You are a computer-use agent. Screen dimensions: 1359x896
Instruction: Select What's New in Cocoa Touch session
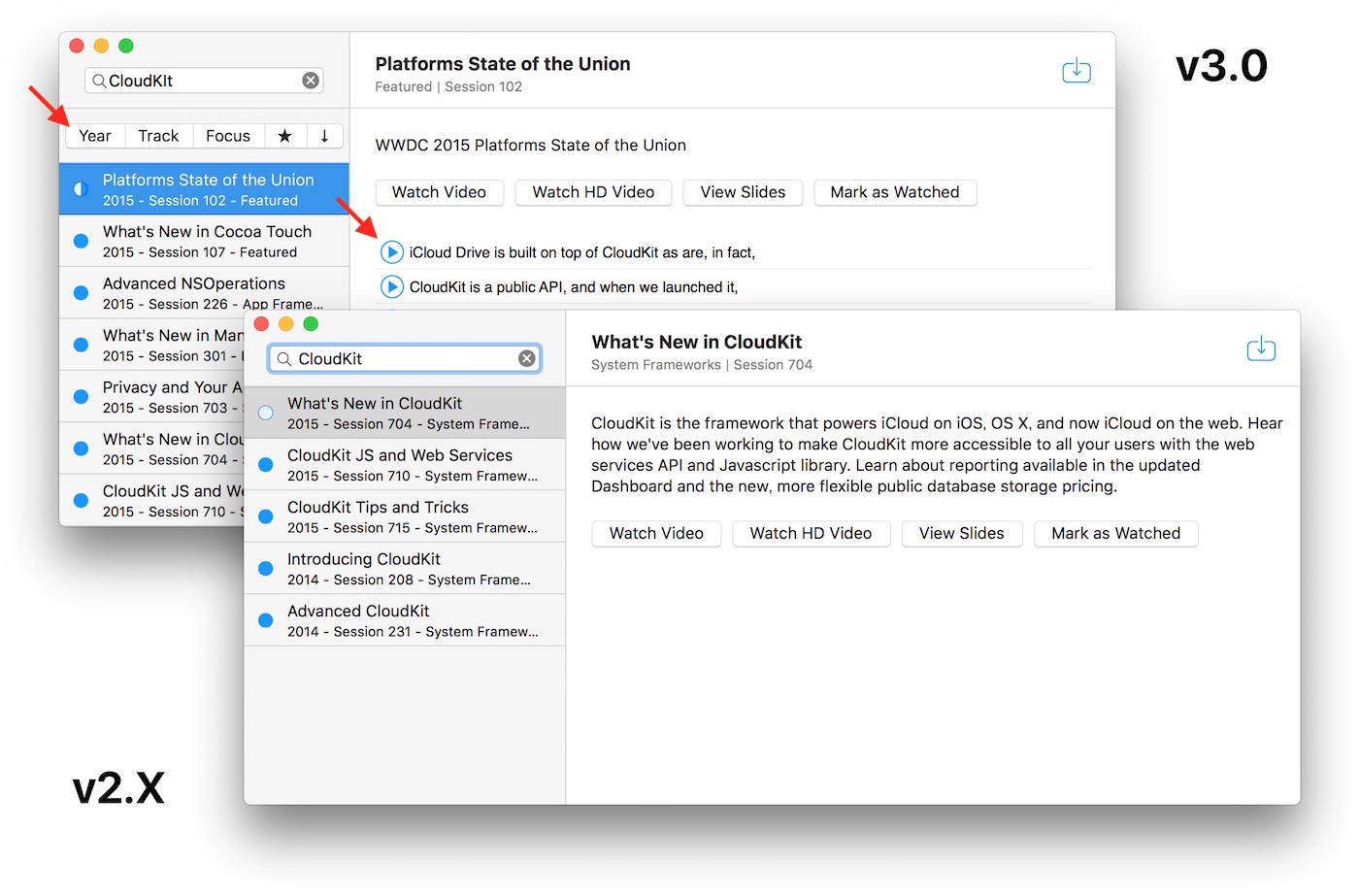tap(204, 241)
